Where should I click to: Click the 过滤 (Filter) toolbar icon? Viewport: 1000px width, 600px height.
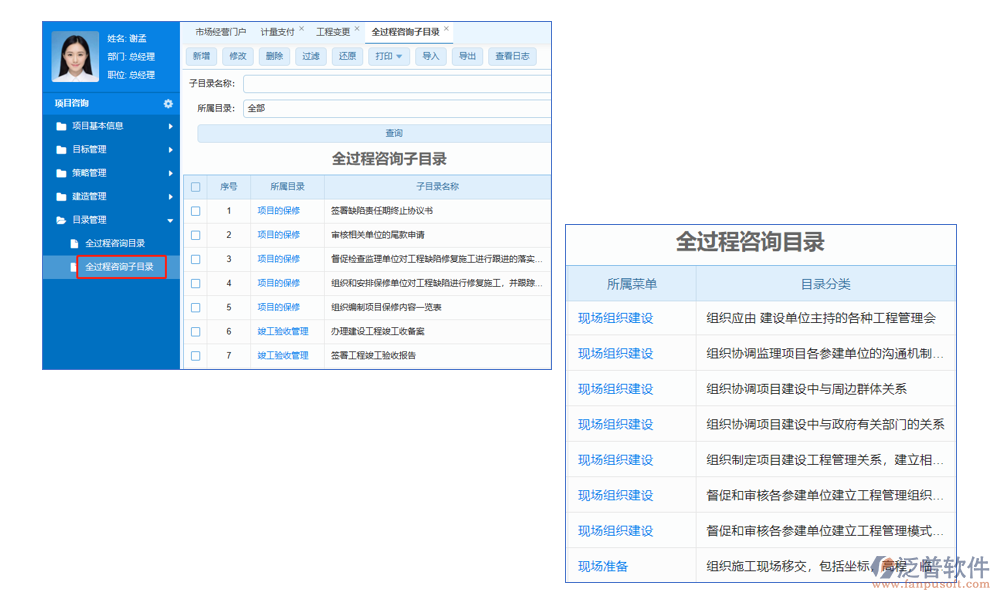(309, 56)
